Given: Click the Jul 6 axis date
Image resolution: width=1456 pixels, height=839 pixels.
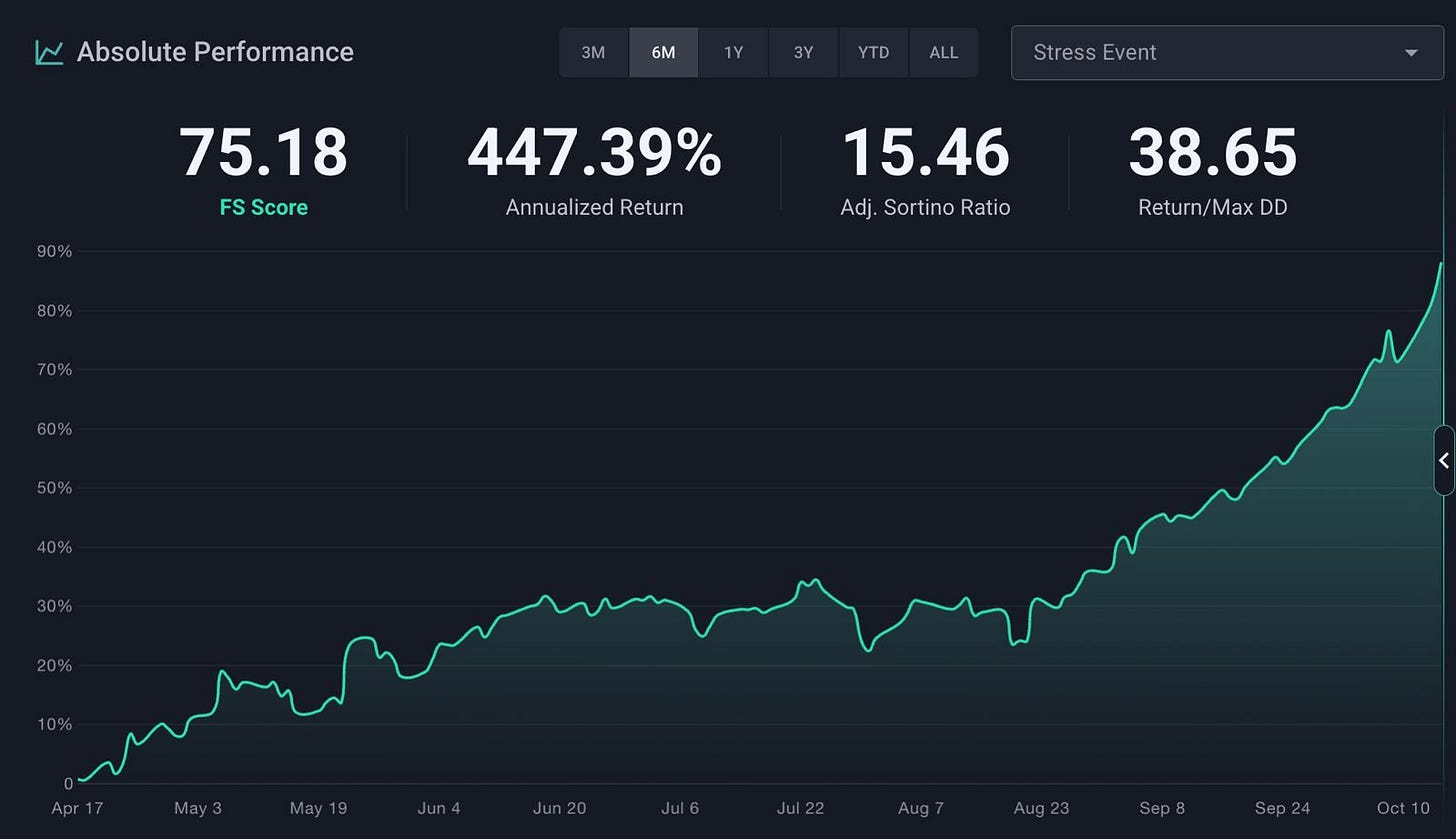Looking at the screenshot, I should pyautogui.click(x=681, y=808).
